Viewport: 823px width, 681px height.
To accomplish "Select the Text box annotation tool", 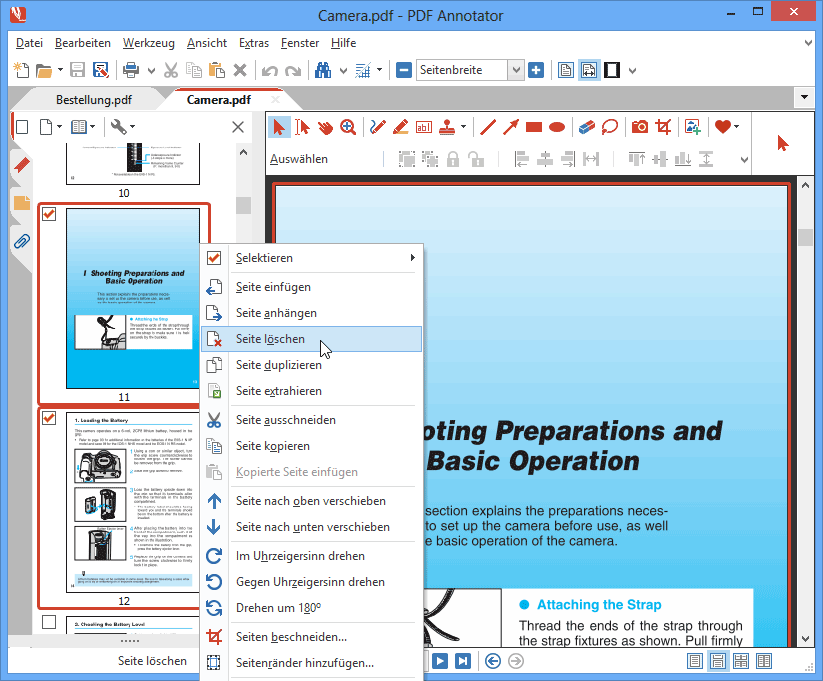I will pos(423,127).
